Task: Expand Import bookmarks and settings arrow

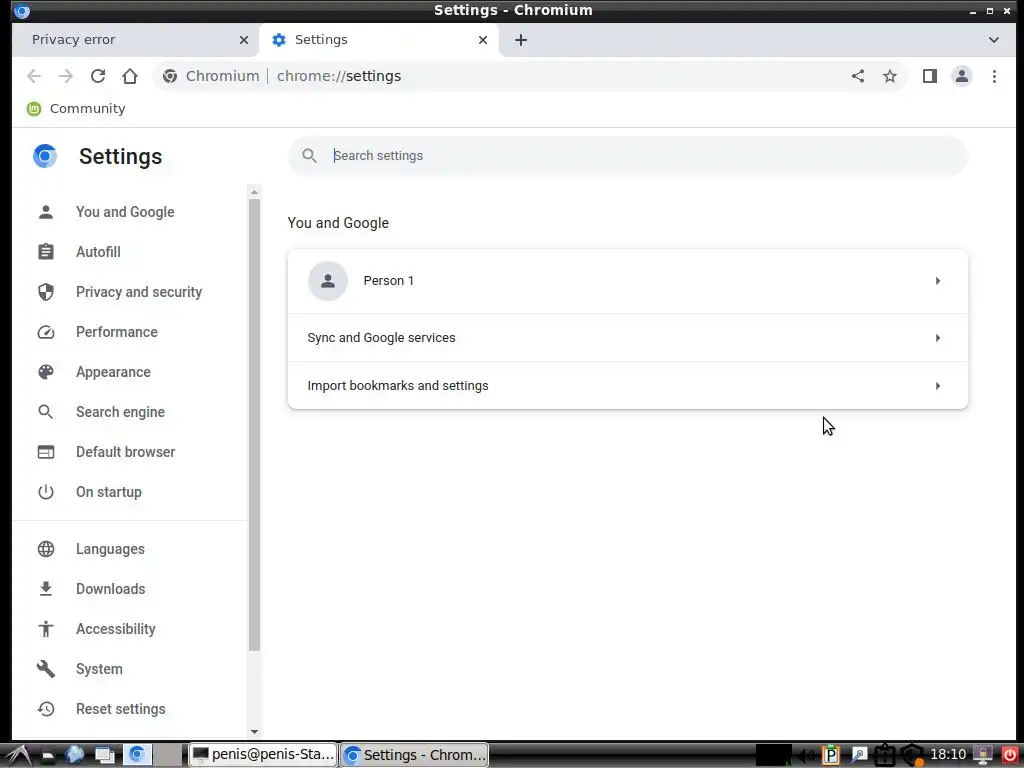Action: 938,386
